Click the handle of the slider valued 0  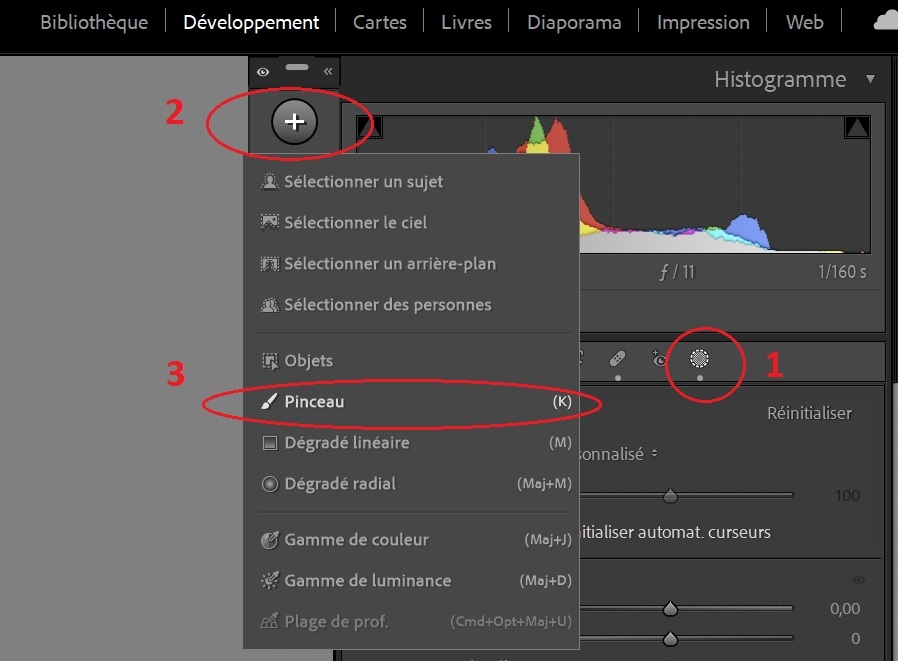pos(670,638)
